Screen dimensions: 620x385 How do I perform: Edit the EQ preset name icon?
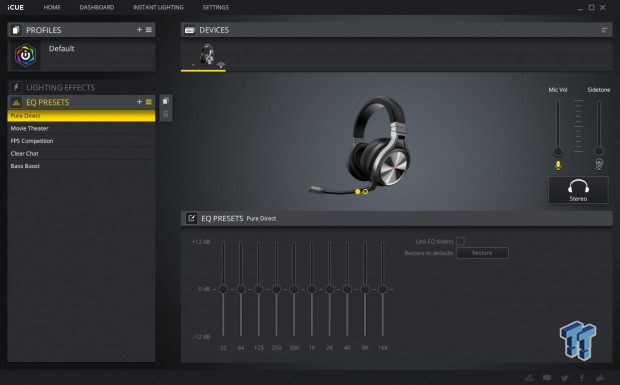click(x=191, y=218)
